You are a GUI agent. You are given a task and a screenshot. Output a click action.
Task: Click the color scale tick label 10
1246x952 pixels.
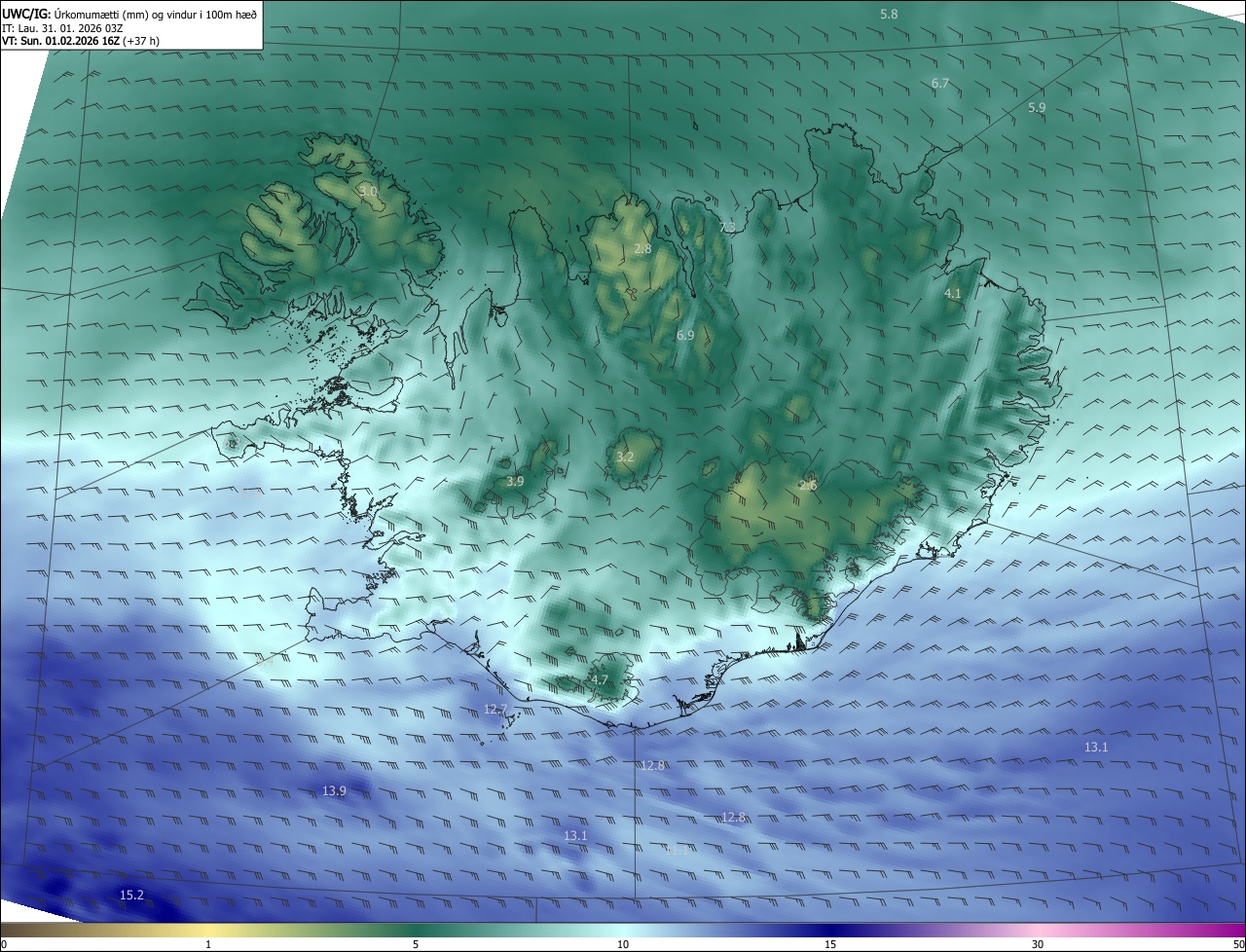pos(623,944)
